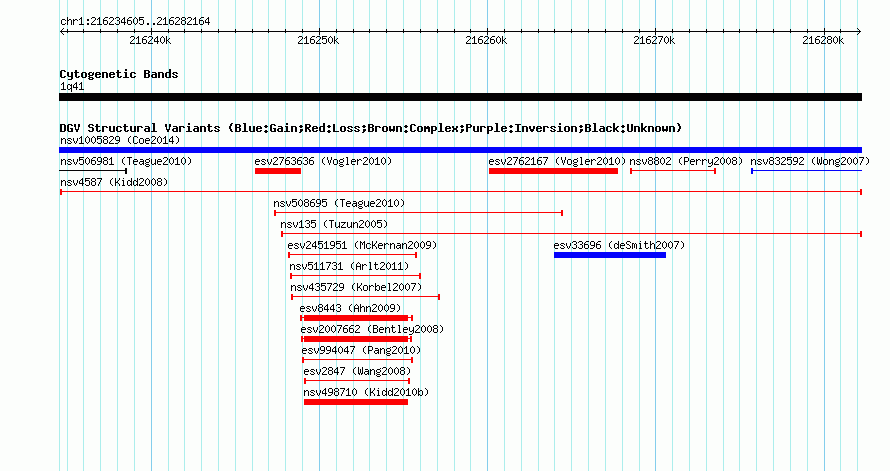Screen dimensions: 890x471
Task: Open esv2451951 (McKernan2009) label
Action: (362, 245)
